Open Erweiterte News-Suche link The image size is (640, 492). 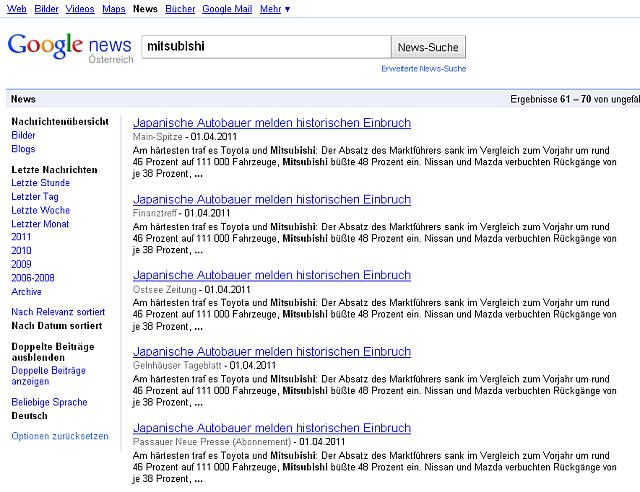[423, 69]
